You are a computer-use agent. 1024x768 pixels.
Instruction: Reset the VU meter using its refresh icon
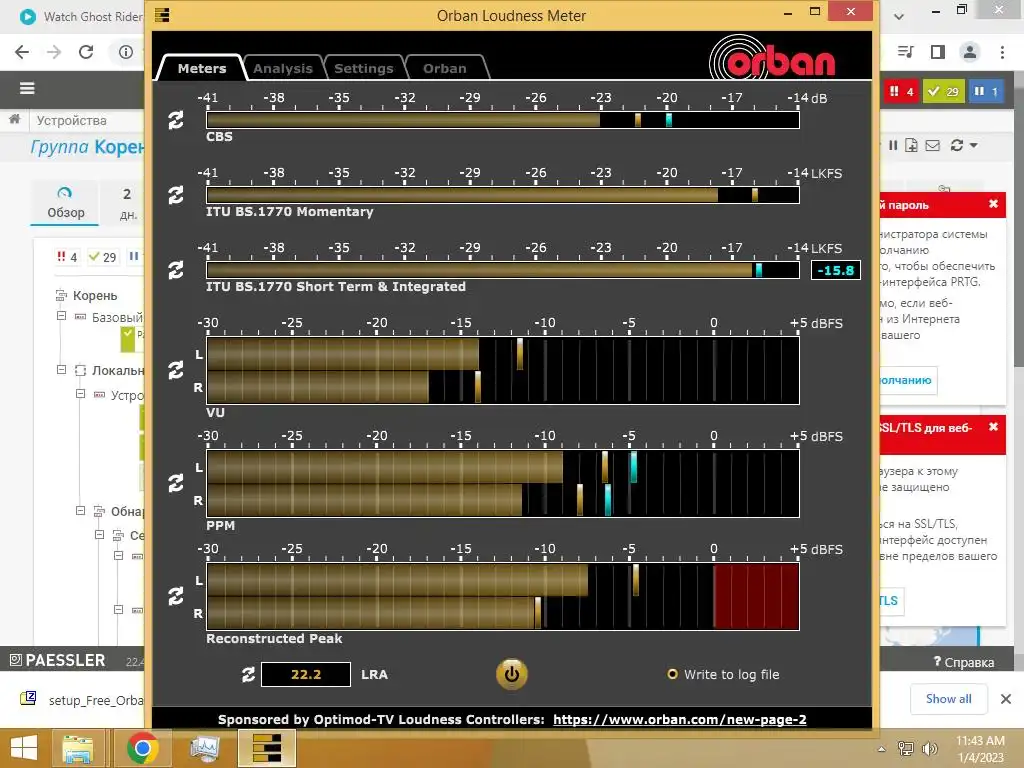tap(176, 370)
